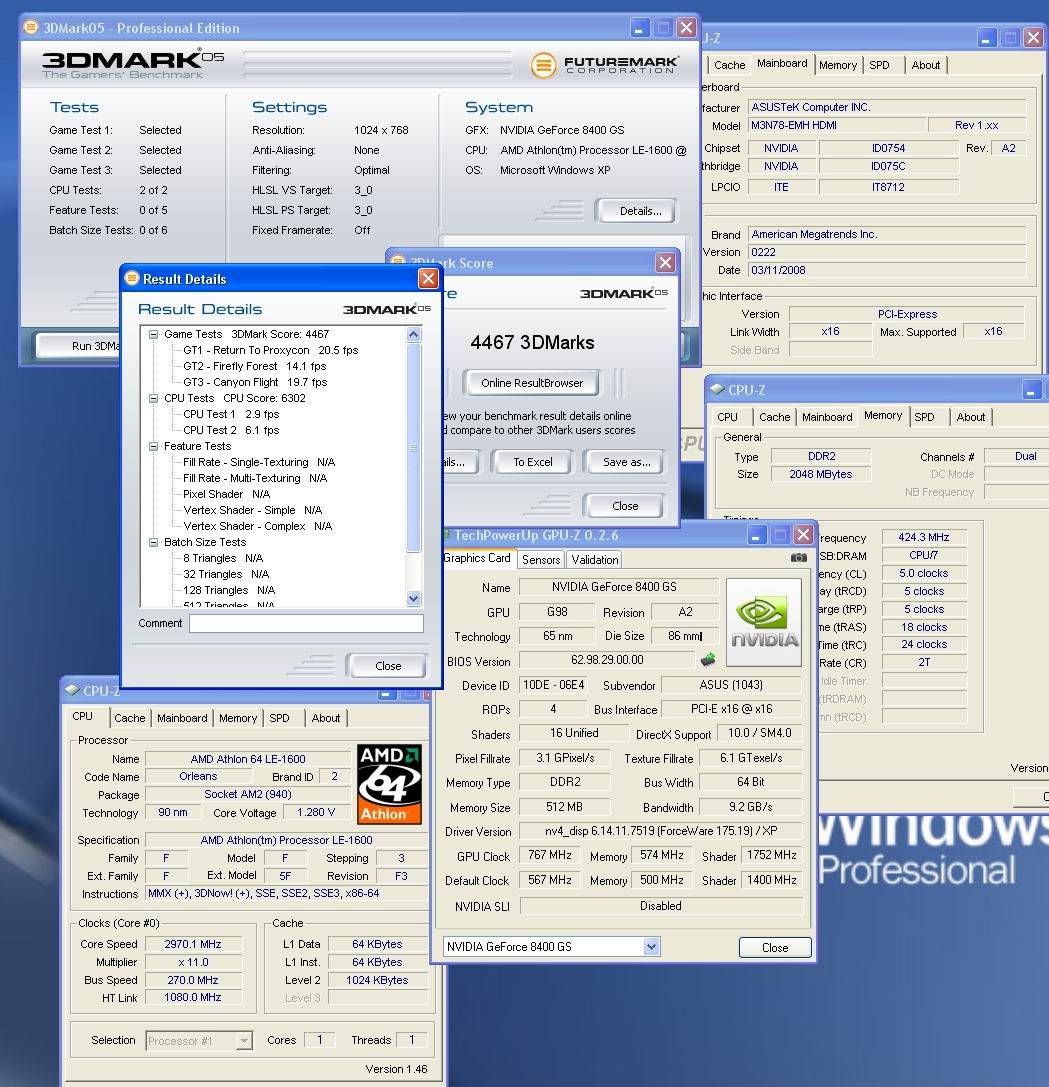Click the CPU-Z Memory window title icon
The height and width of the screenshot is (1087, 1049).
coord(718,390)
